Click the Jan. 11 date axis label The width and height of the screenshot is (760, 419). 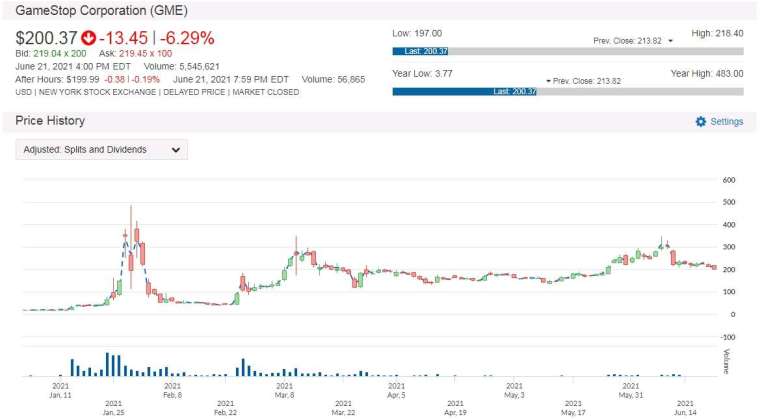(61, 391)
